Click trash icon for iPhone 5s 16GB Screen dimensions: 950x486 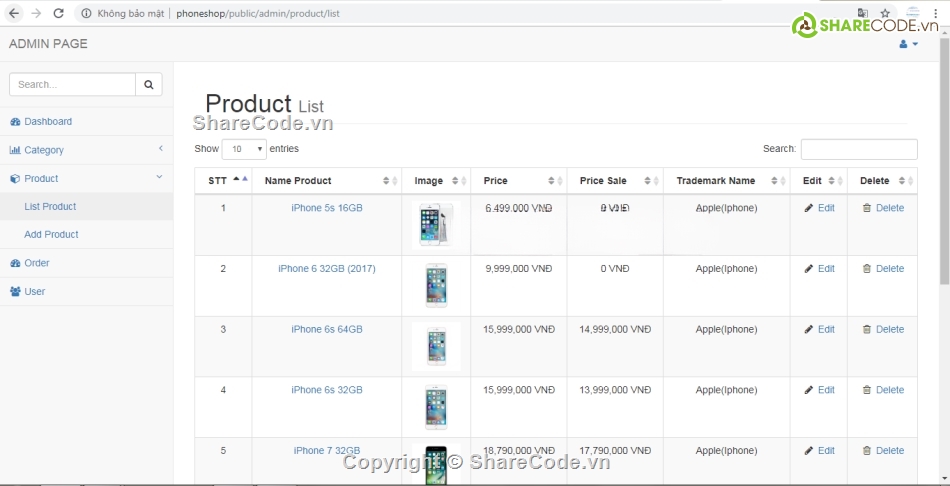point(866,208)
